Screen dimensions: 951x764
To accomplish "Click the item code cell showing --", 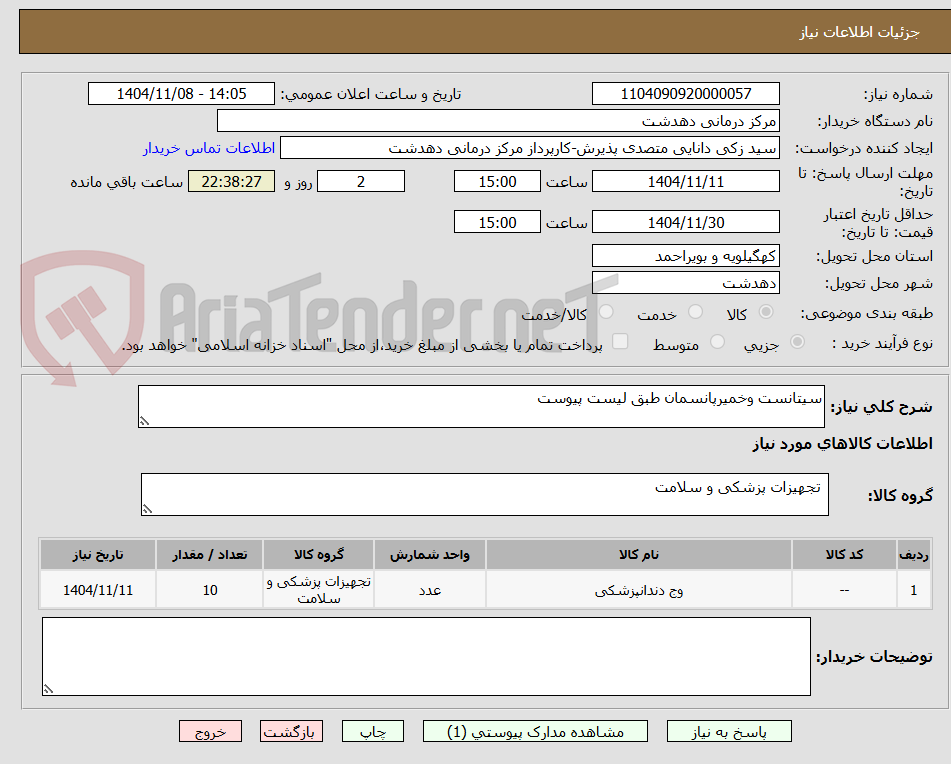I will (x=844, y=590).
